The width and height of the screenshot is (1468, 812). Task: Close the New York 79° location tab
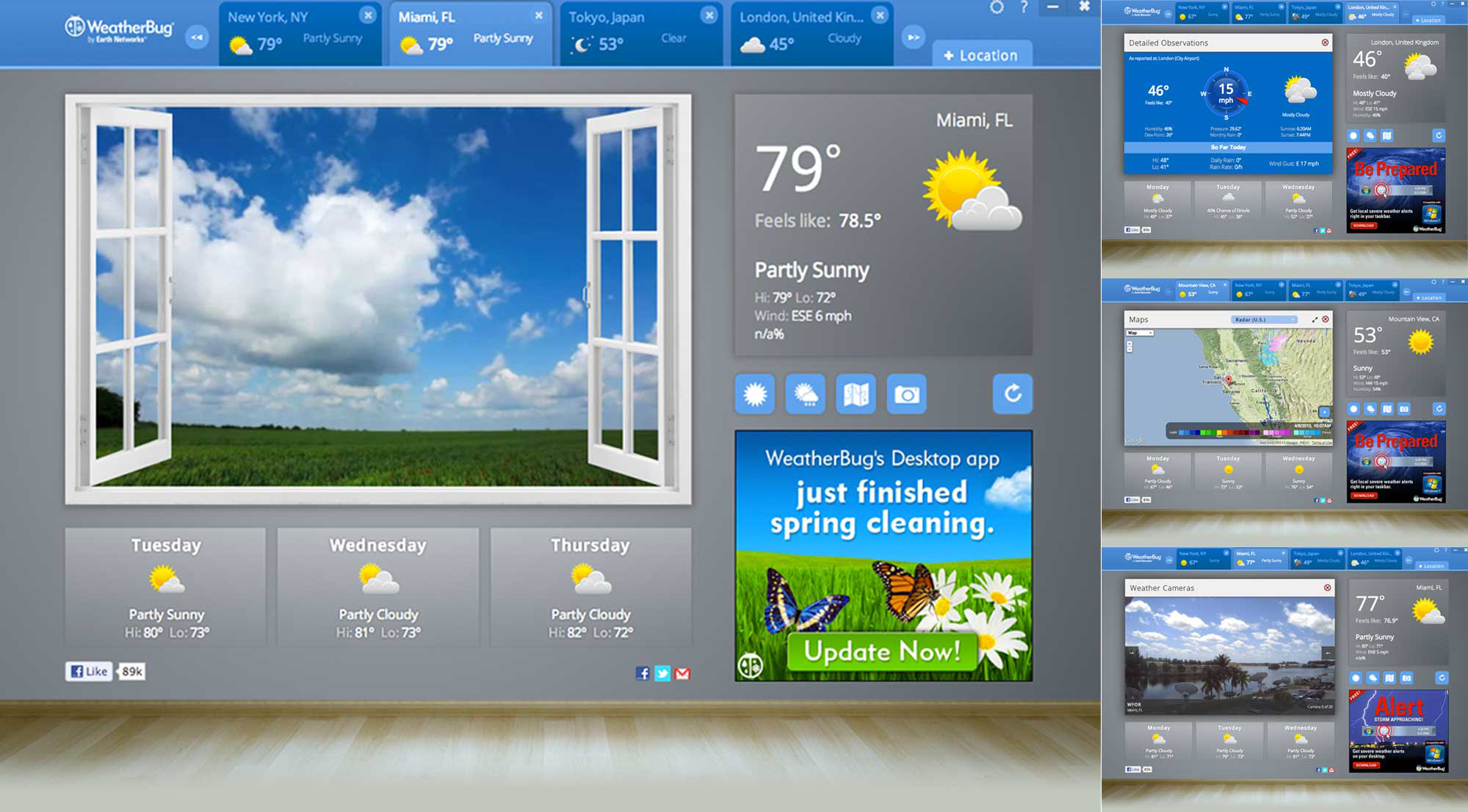tap(368, 15)
